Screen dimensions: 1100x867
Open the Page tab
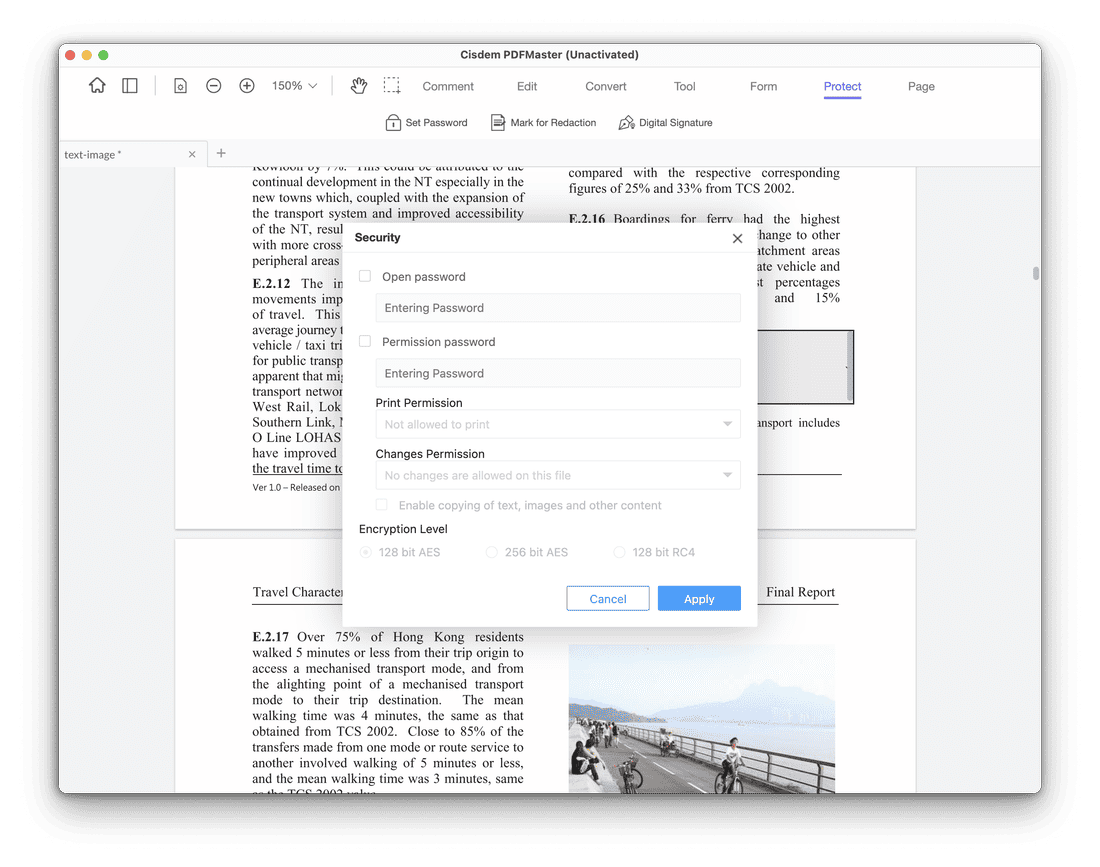921,86
